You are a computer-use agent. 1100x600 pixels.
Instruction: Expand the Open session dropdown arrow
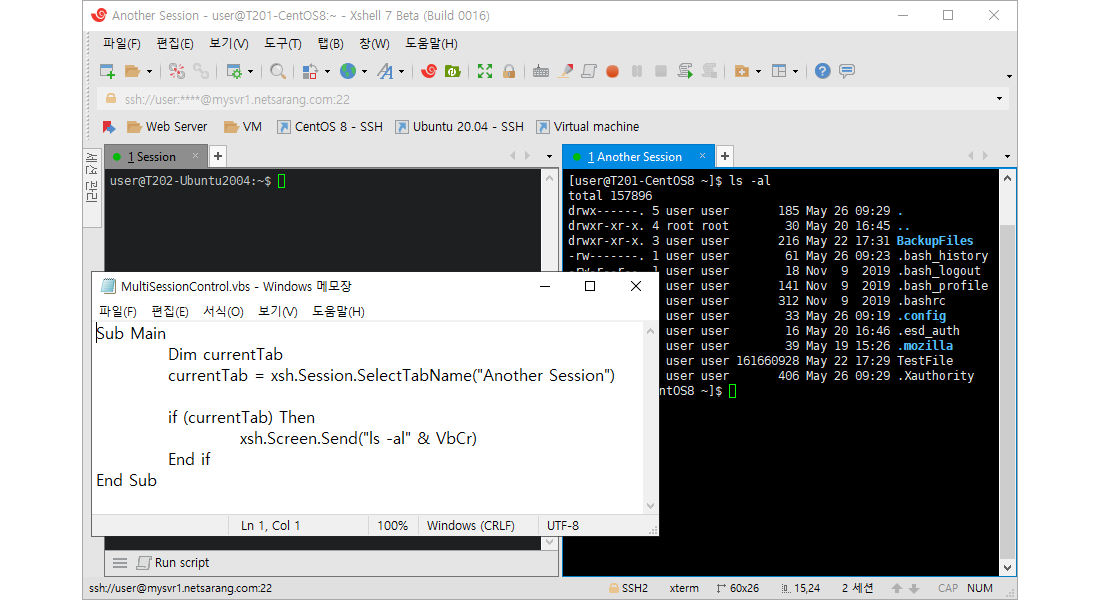[x=149, y=72]
